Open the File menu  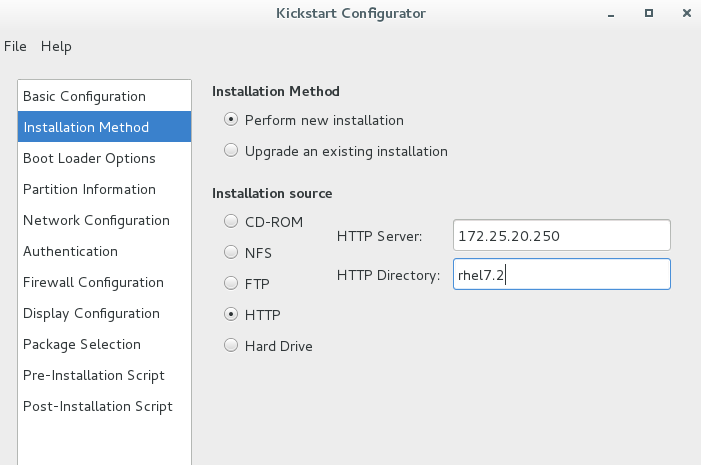15,46
